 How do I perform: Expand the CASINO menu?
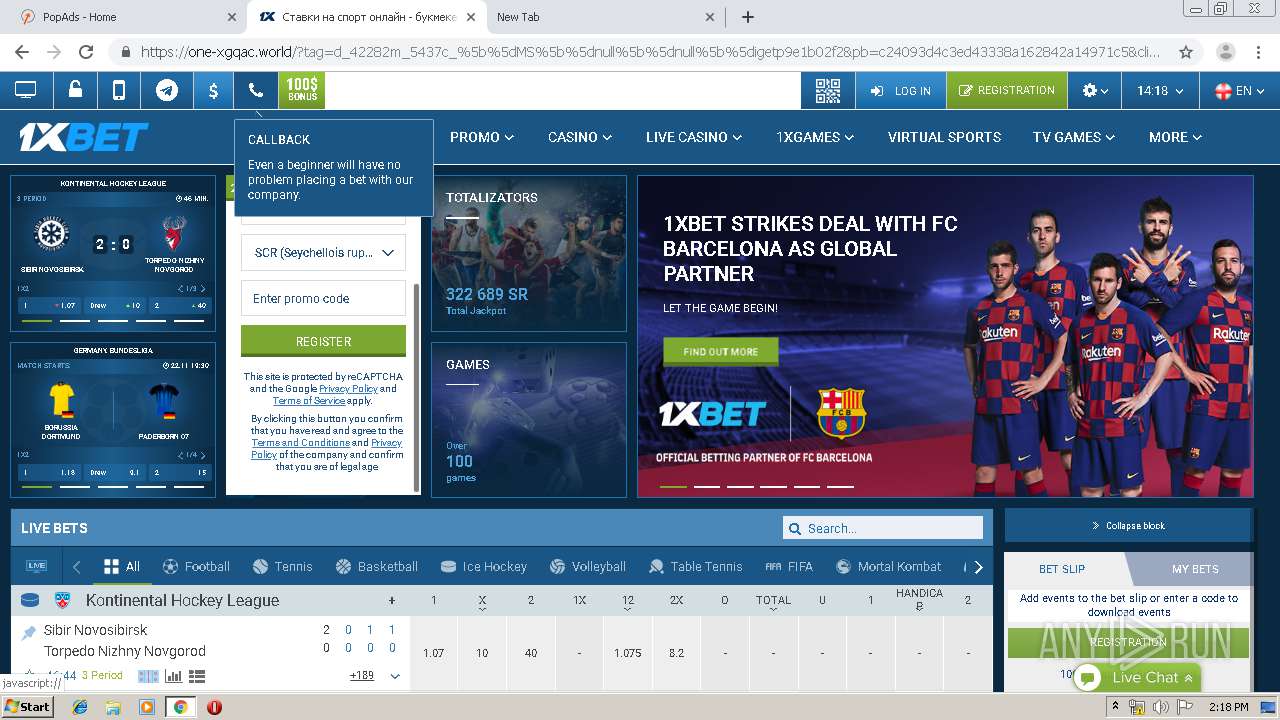[580, 137]
